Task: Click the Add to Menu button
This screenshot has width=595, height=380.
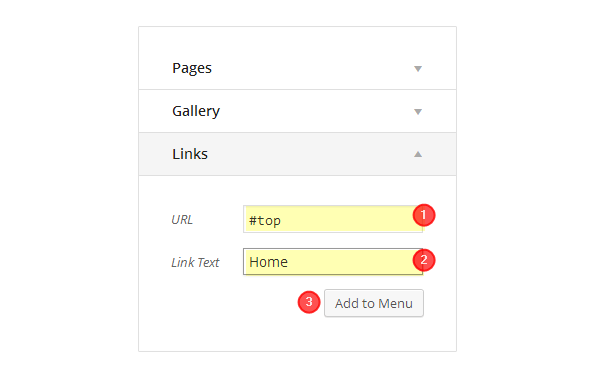Action: coord(374,303)
